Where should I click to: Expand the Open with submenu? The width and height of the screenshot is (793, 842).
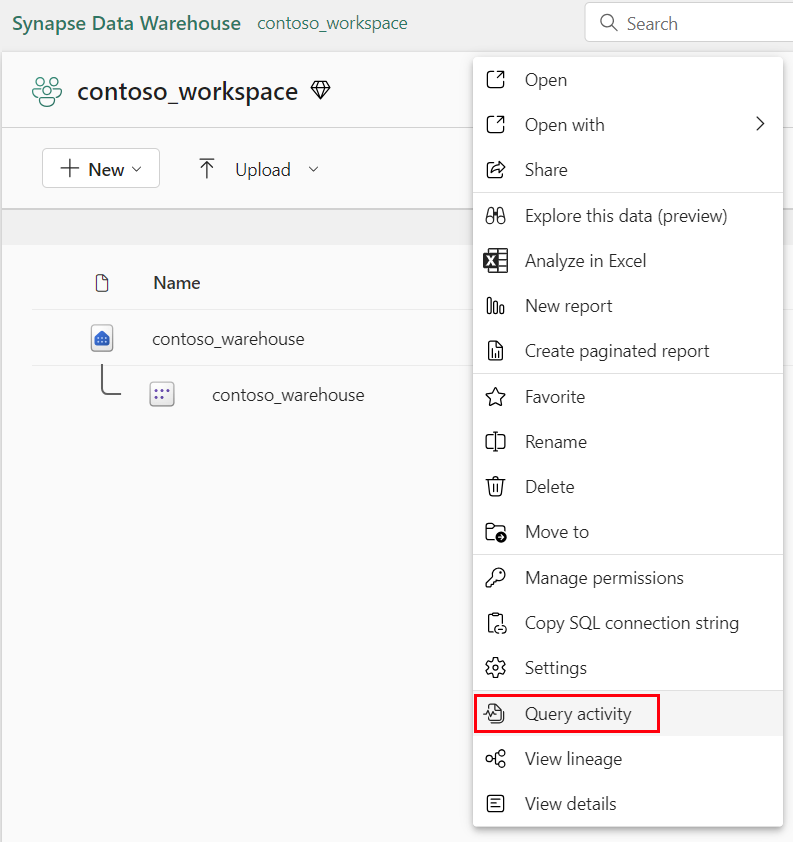[565, 124]
